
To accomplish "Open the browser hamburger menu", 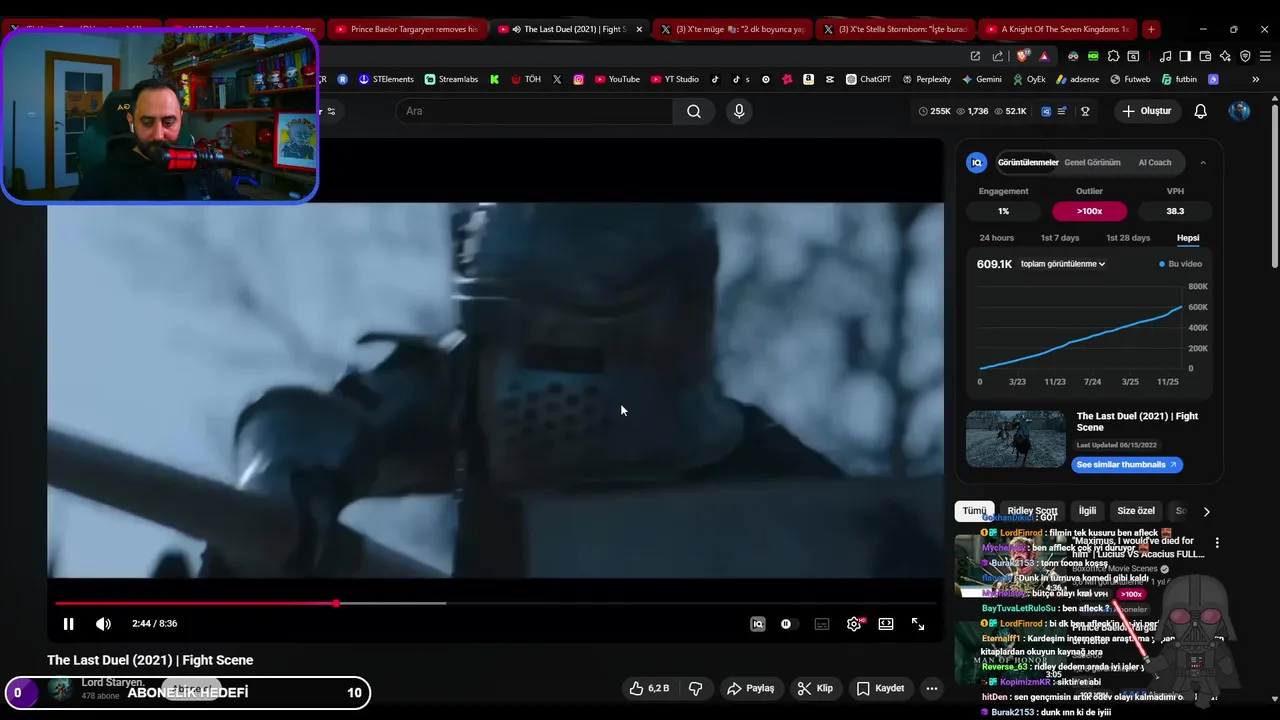I will [x=1265, y=56].
